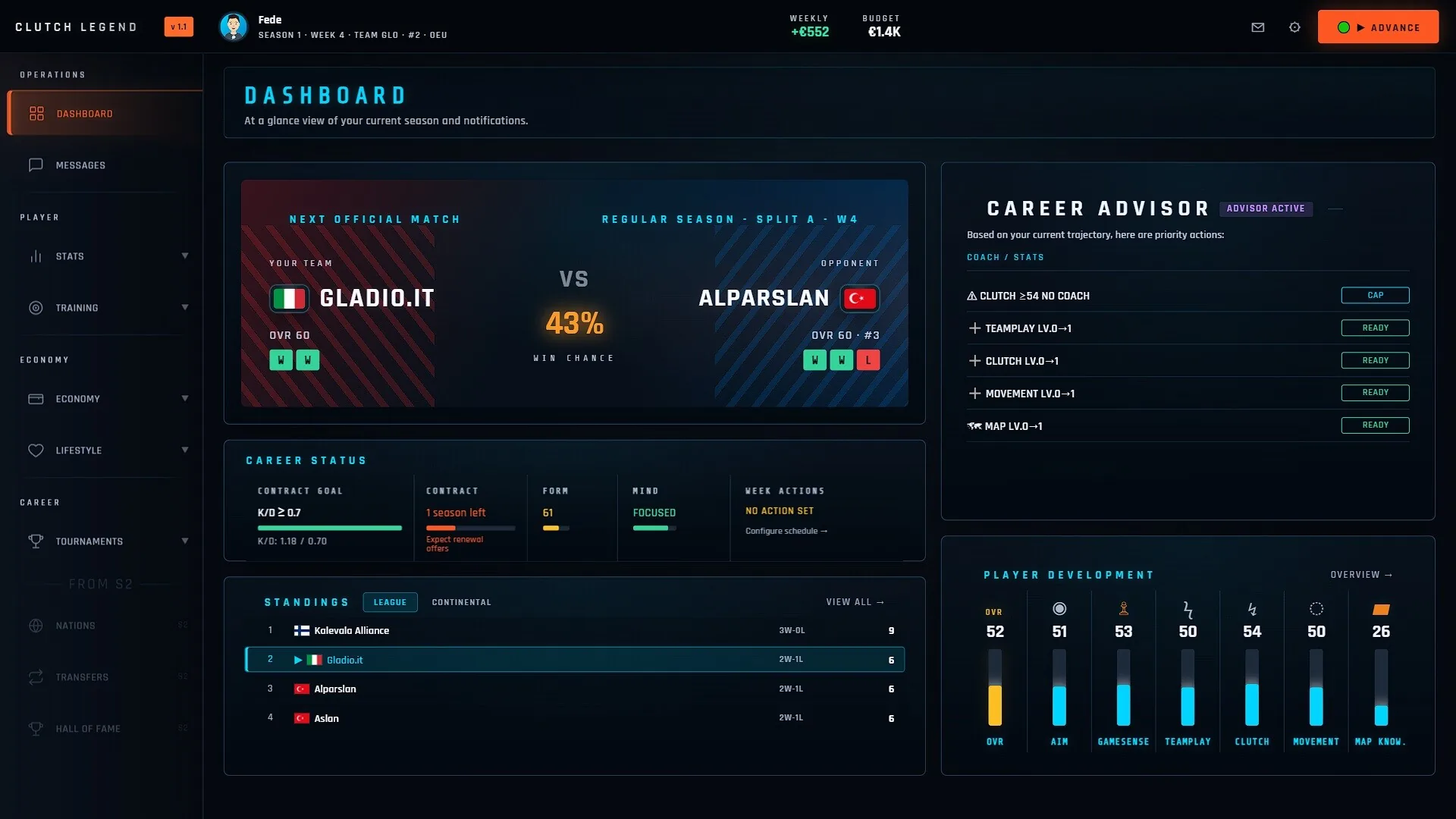Viewport: 1456px width, 819px height.
Task: Click the plus icon beside Teamplay LV.0→1
Action: click(974, 328)
